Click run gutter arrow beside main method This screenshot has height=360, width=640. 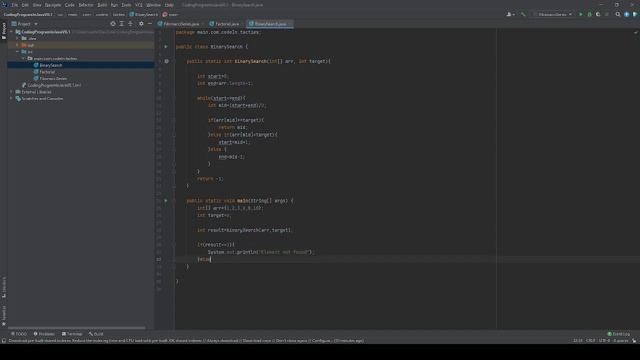coord(166,200)
